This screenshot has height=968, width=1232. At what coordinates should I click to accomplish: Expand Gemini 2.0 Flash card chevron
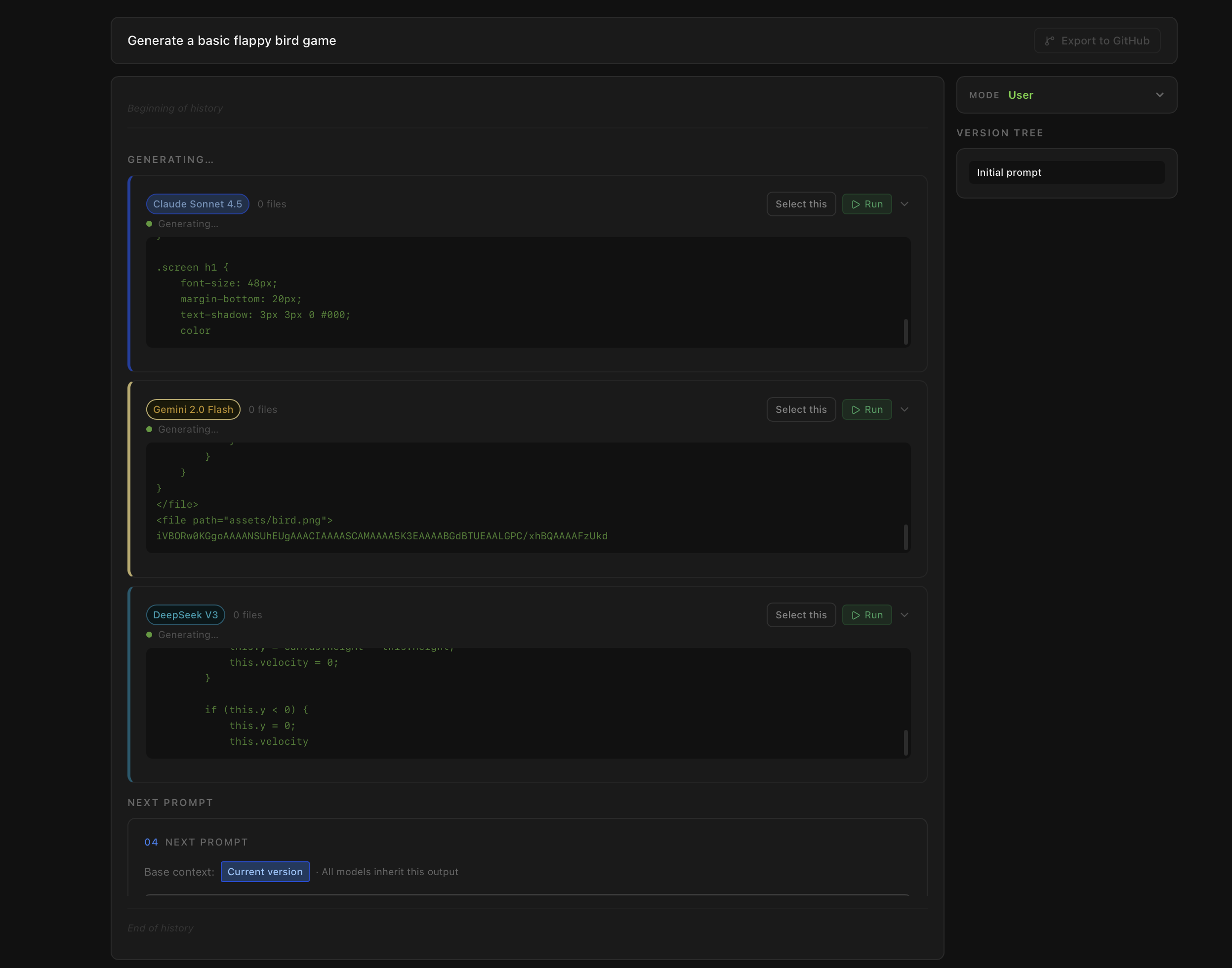click(904, 409)
